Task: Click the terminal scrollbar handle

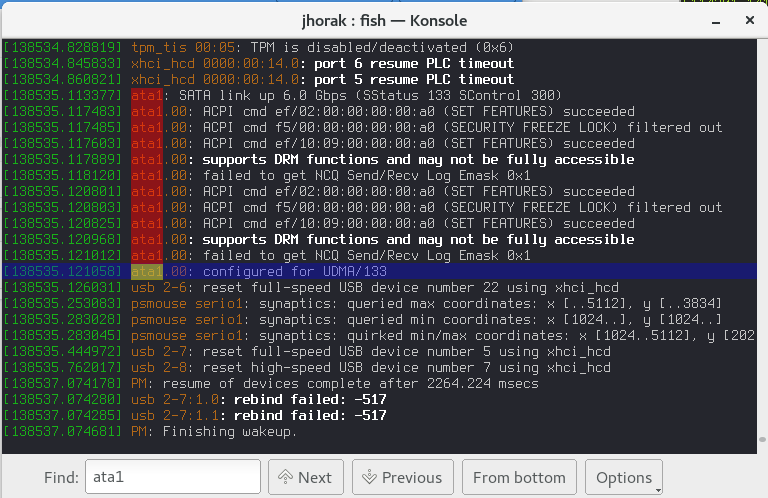Action: [x=762, y=440]
